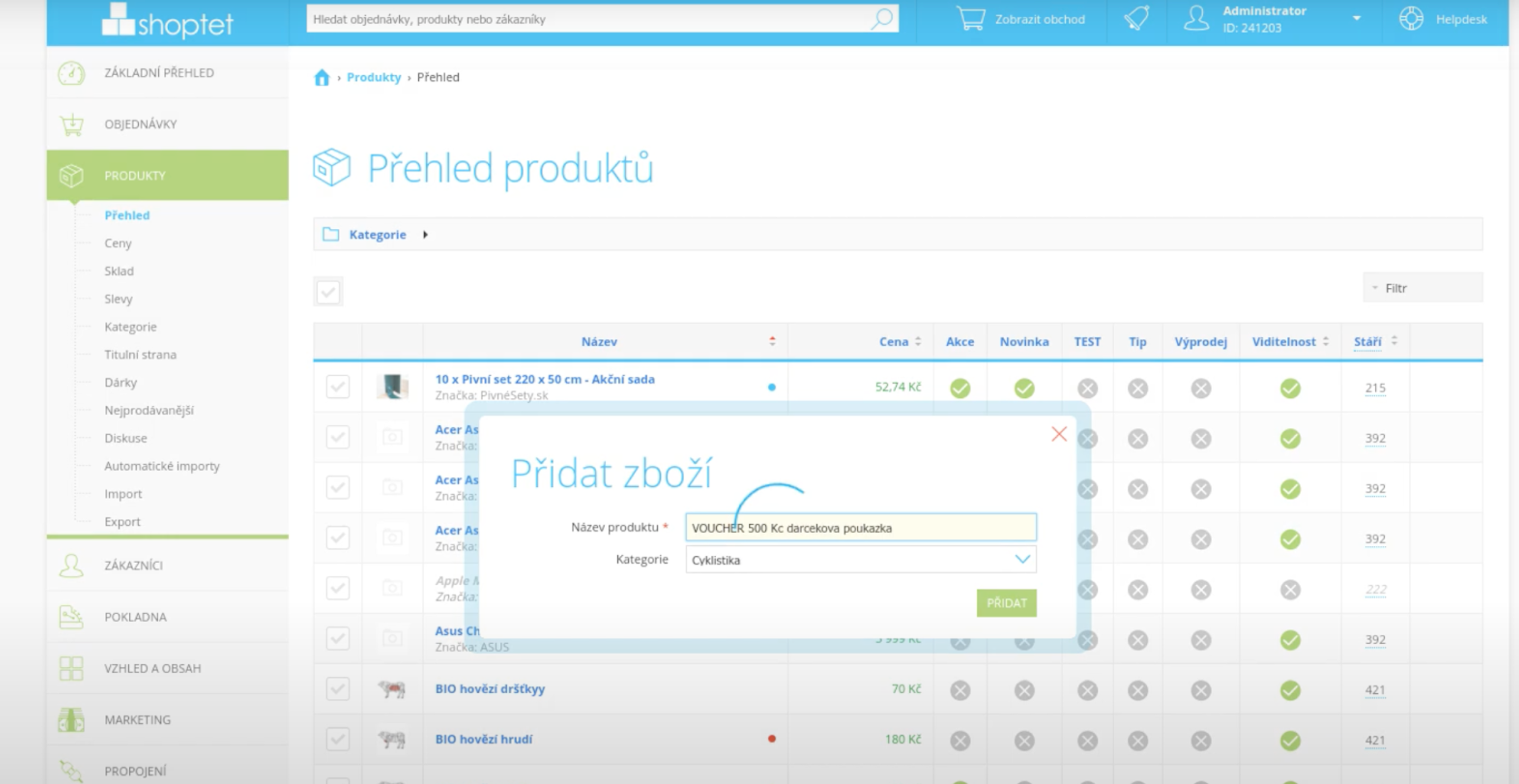Click Produkty breadcrumb link
The width and height of the screenshot is (1519, 784).
(374, 77)
